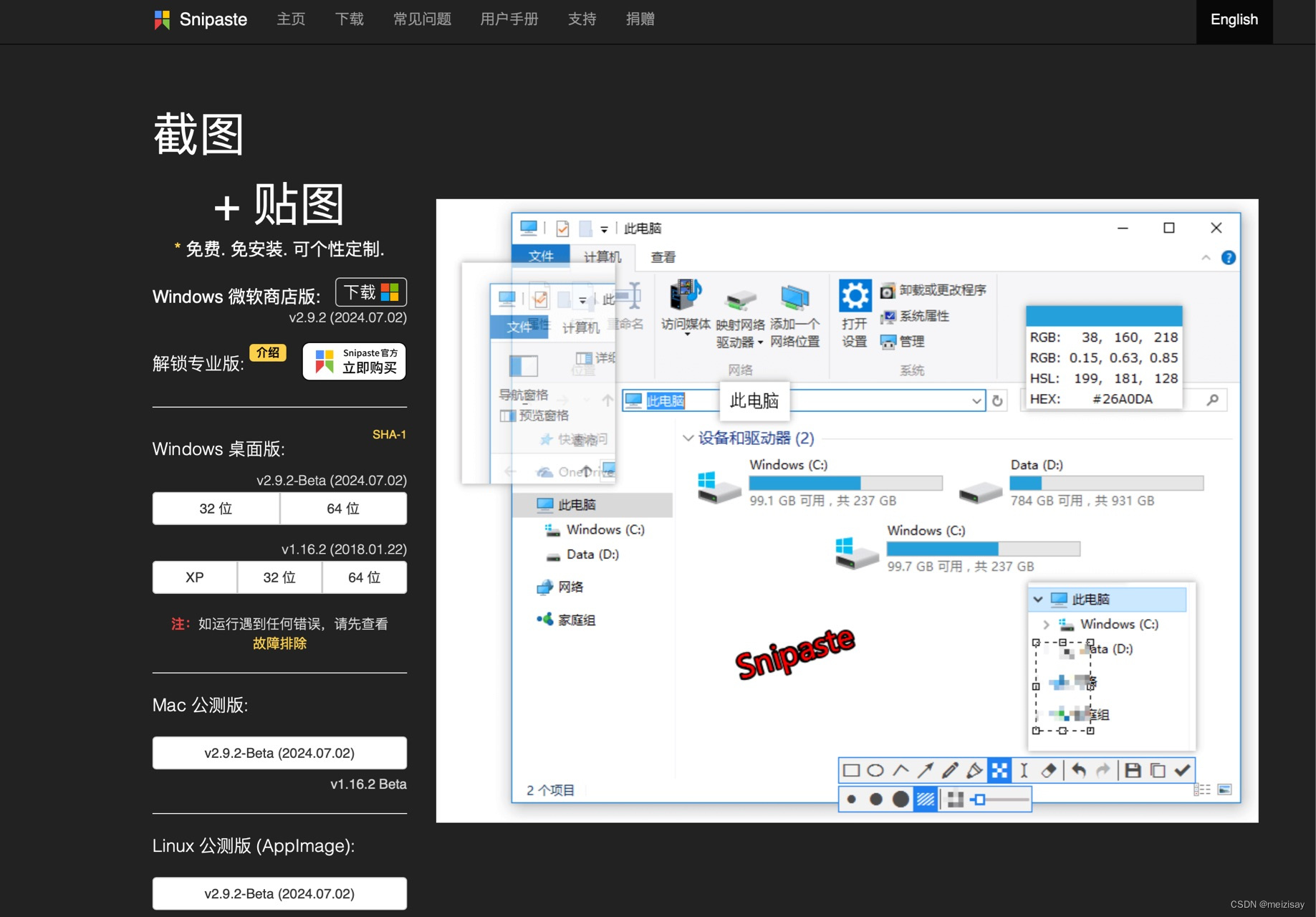Open the 捐赠 navigation item
1316x917 pixels.
(640, 19)
